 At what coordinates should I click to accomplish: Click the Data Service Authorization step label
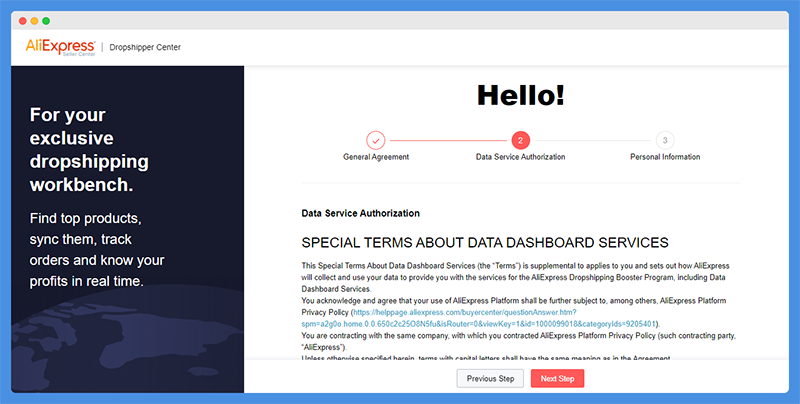(x=520, y=157)
